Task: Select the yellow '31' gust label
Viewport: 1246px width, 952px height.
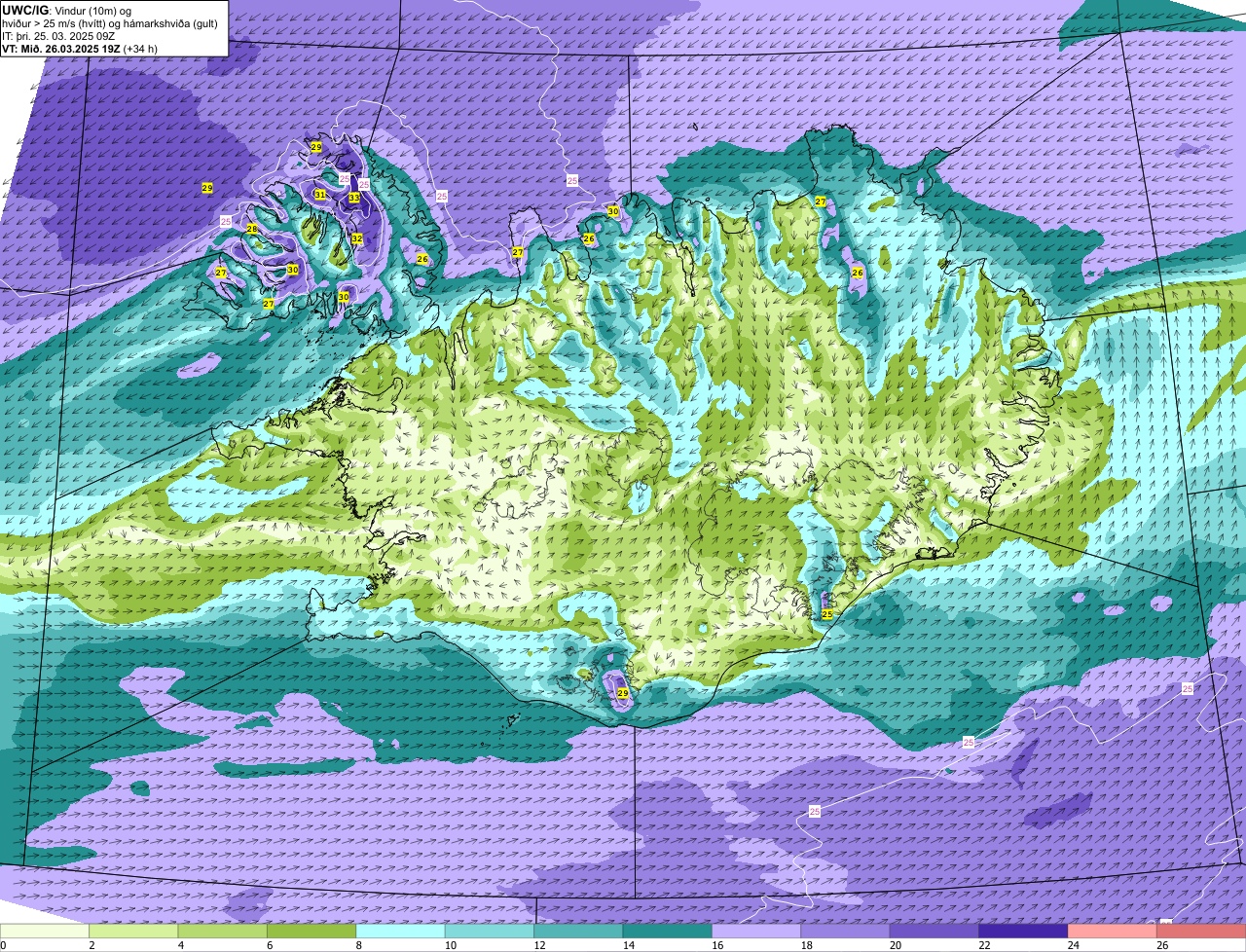Action: [x=320, y=195]
